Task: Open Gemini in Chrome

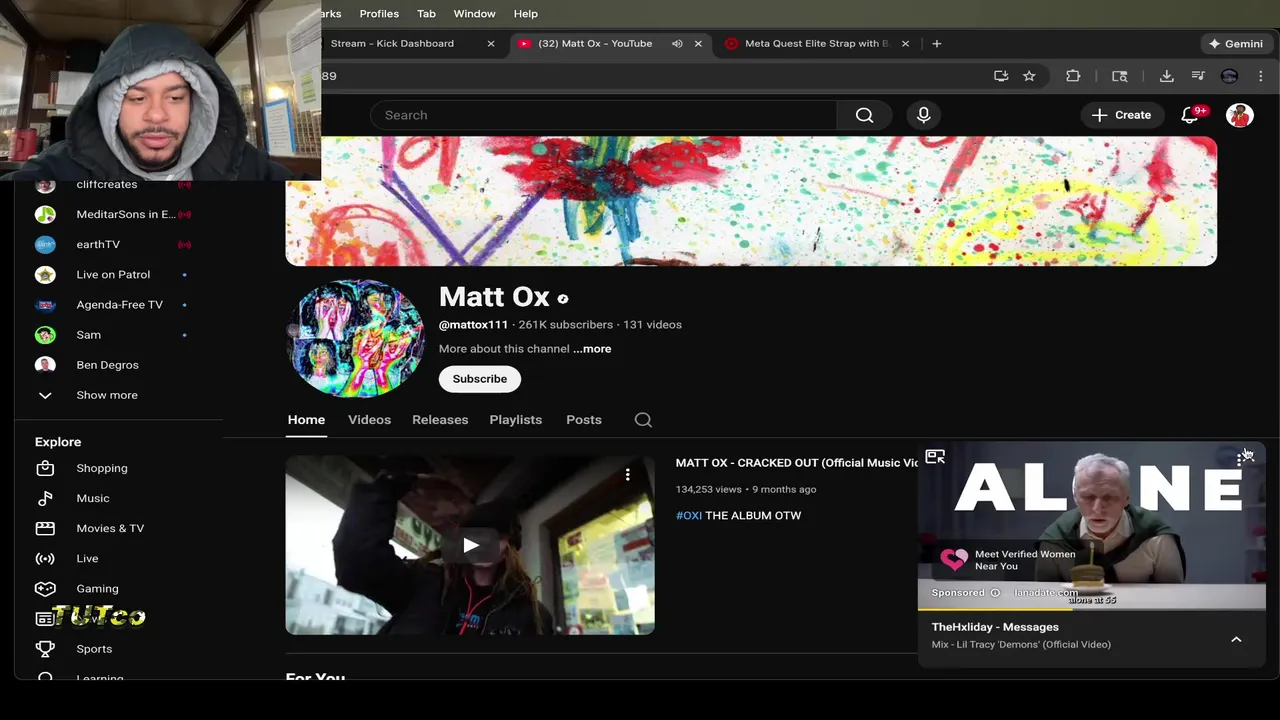Action: [1236, 44]
